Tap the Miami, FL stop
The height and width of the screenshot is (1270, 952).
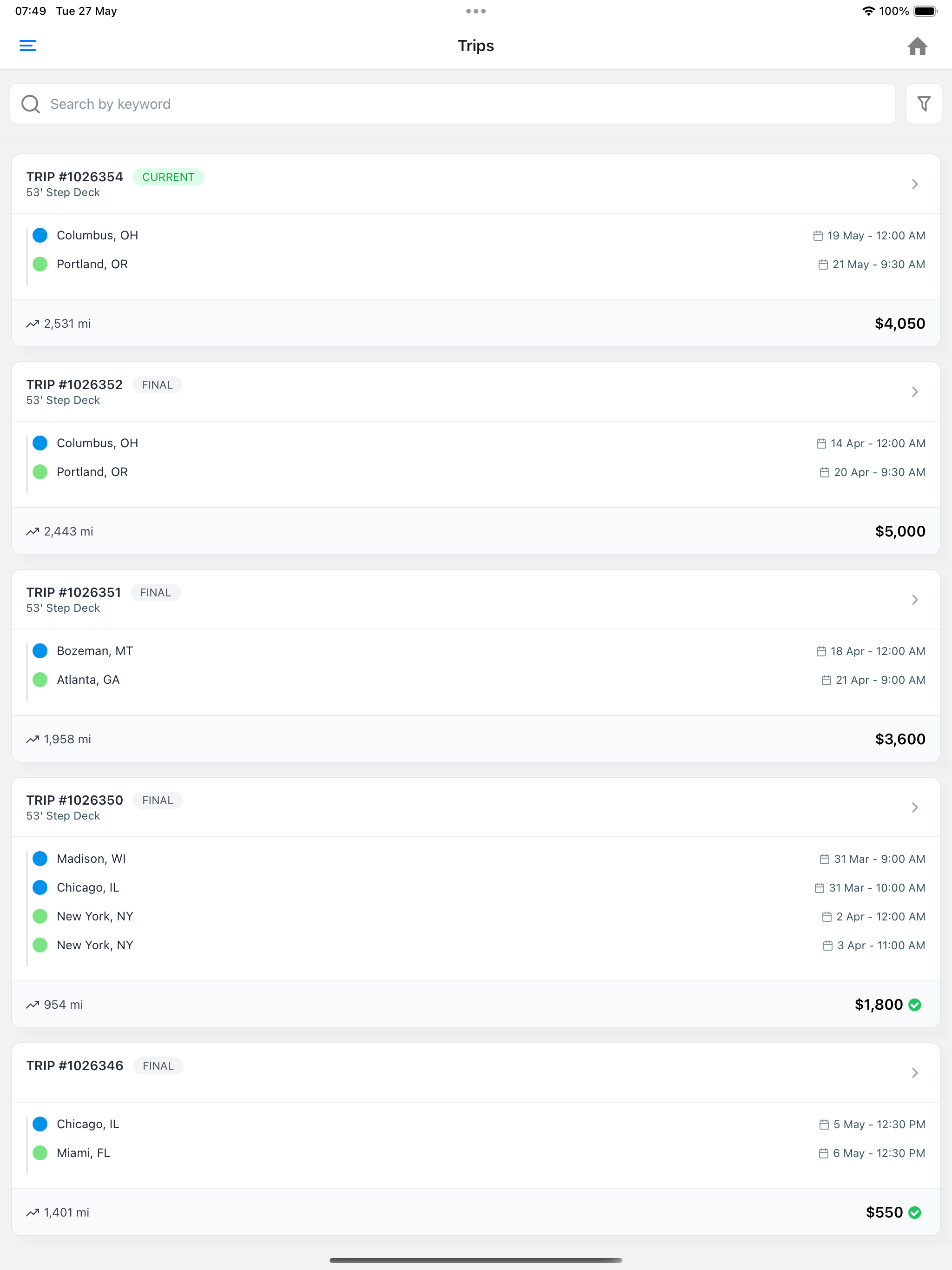[x=83, y=1152]
